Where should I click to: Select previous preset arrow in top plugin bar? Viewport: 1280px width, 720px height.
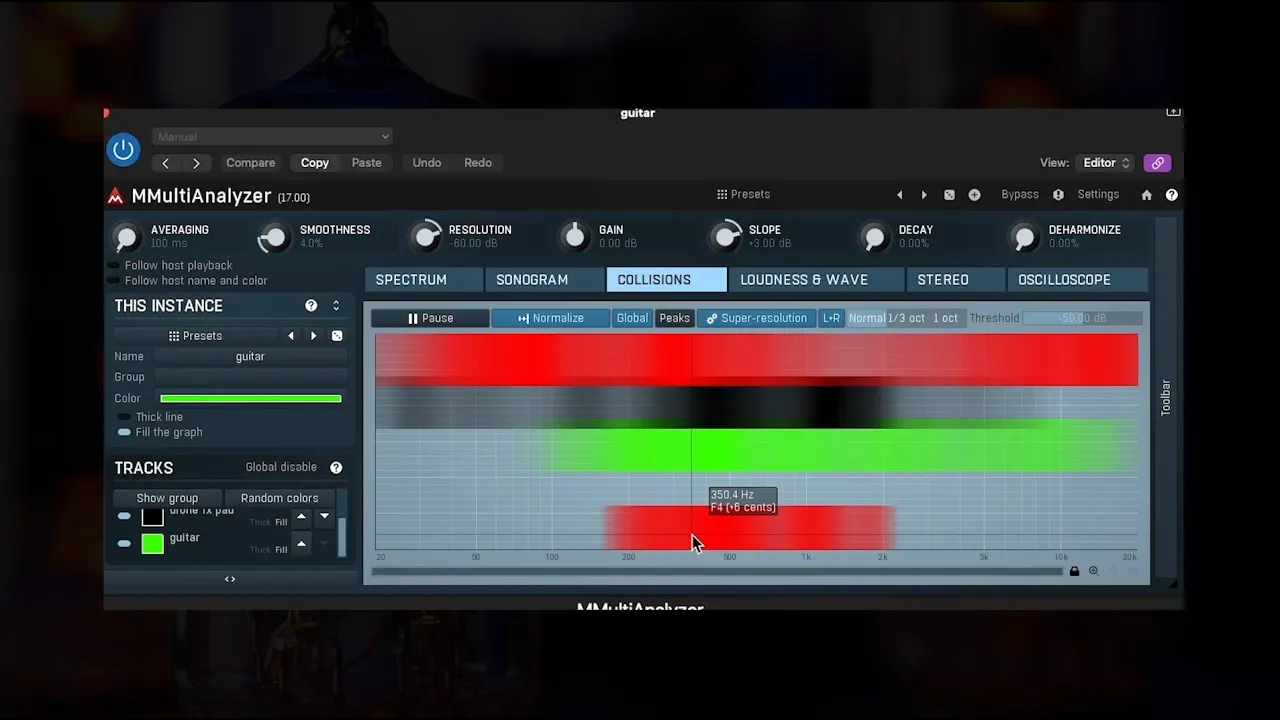899,195
